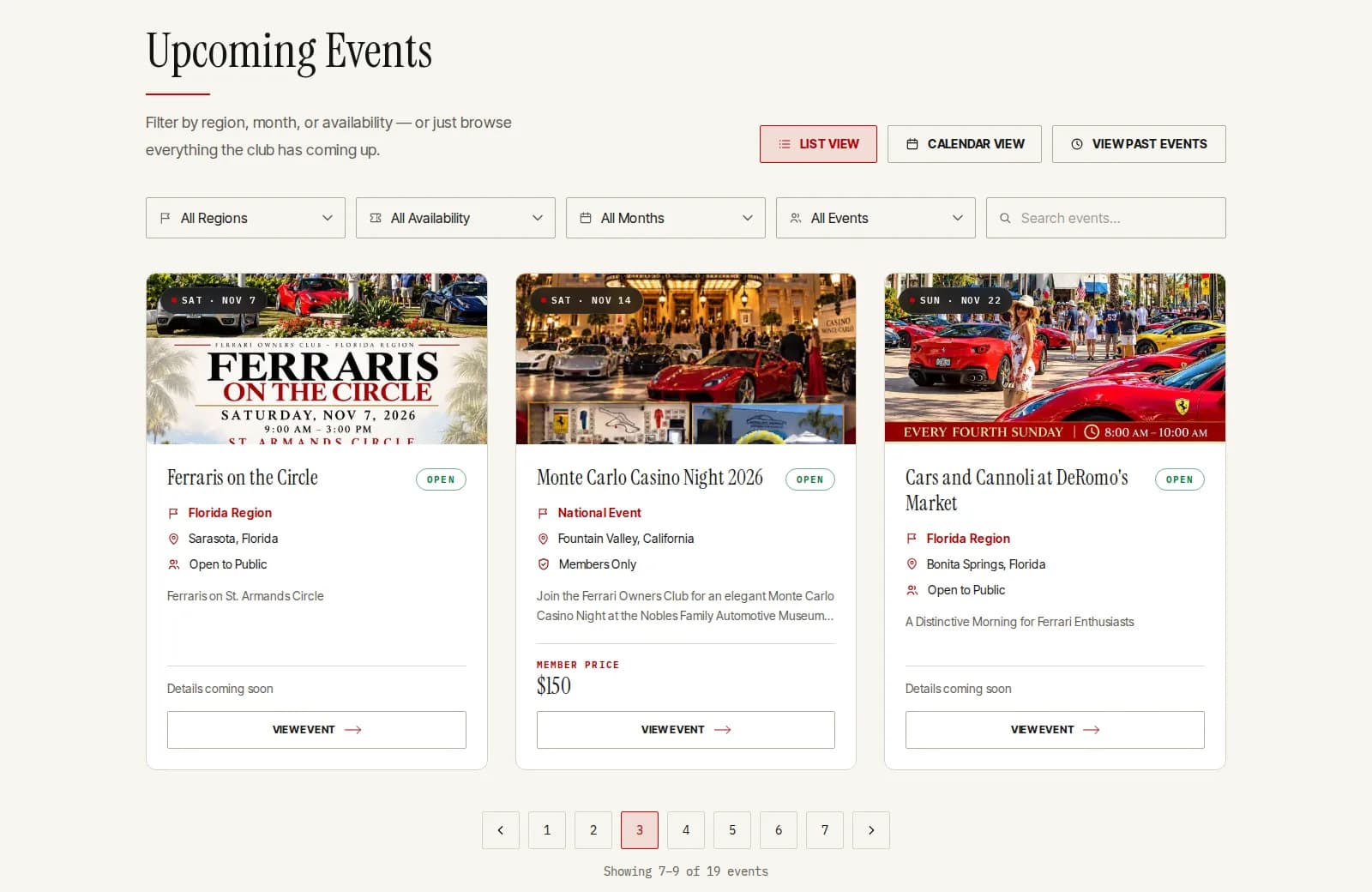Click the clock icon in View Past Events

point(1077,144)
